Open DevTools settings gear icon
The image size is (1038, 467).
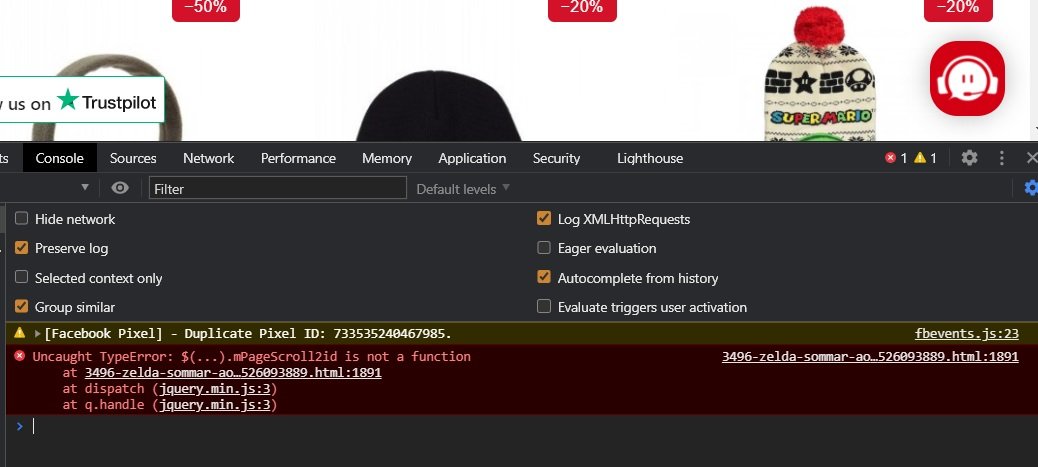[969, 158]
